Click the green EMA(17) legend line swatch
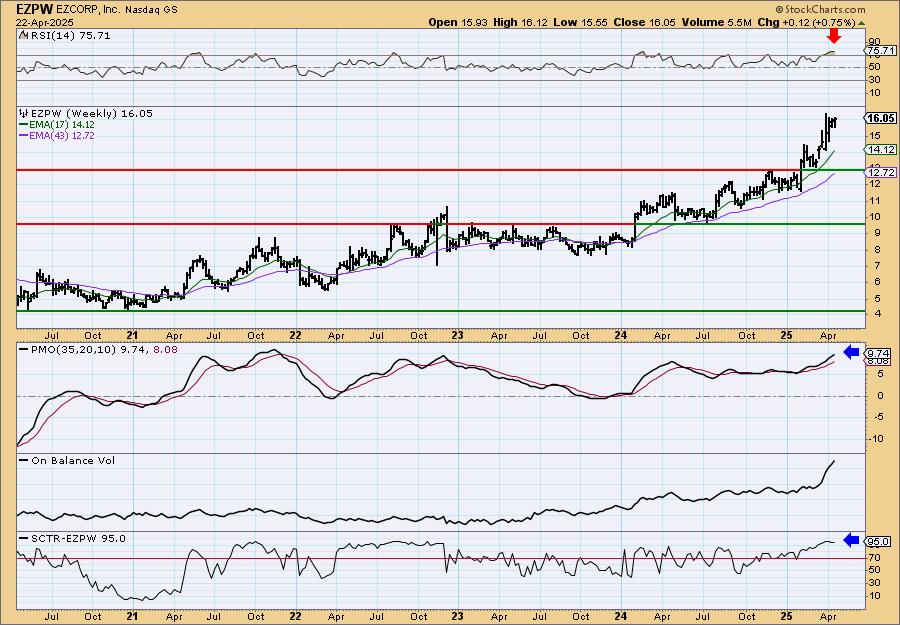 click(23, 125)
